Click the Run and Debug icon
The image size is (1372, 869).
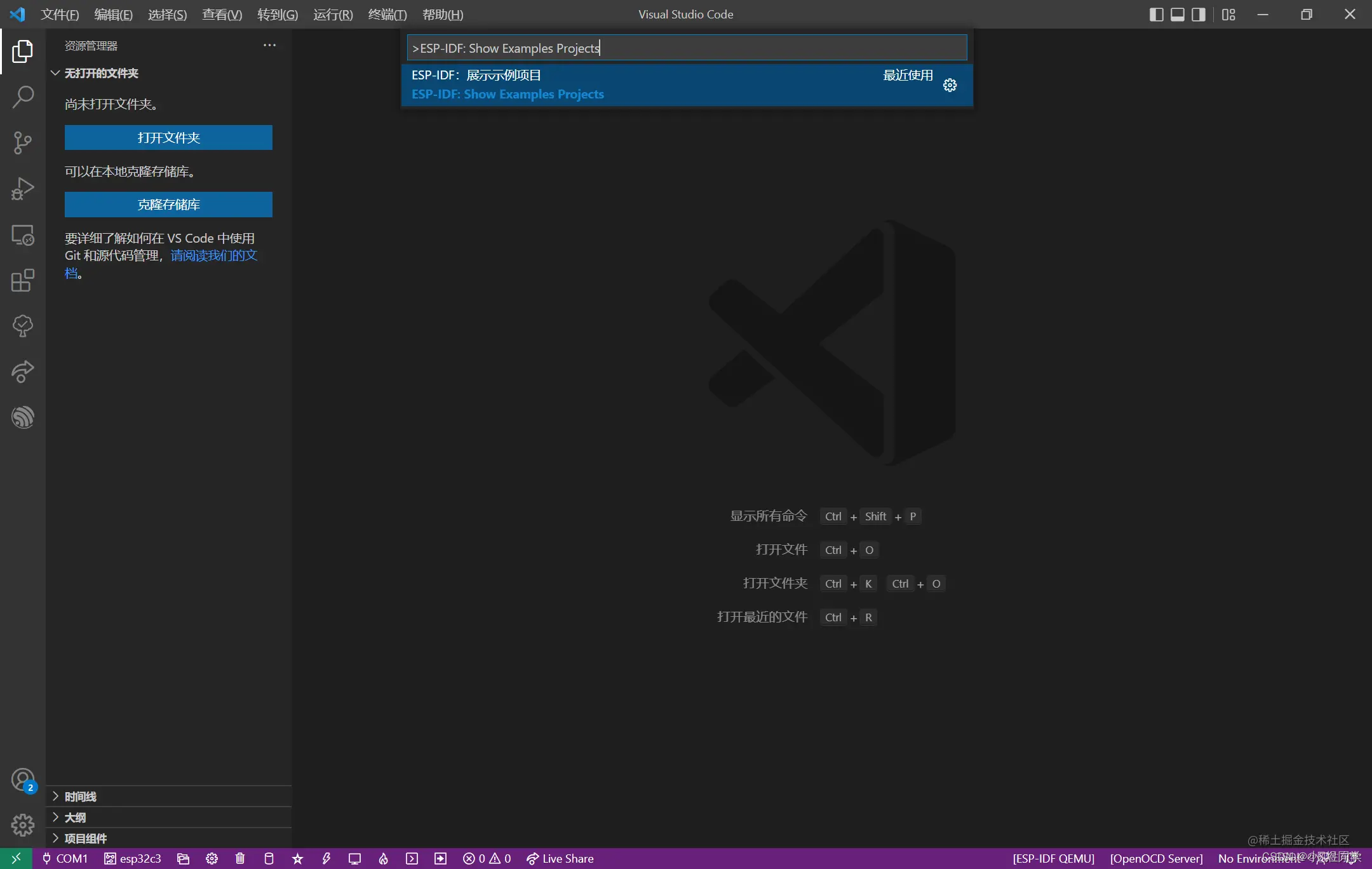click(x=22, y=188)
